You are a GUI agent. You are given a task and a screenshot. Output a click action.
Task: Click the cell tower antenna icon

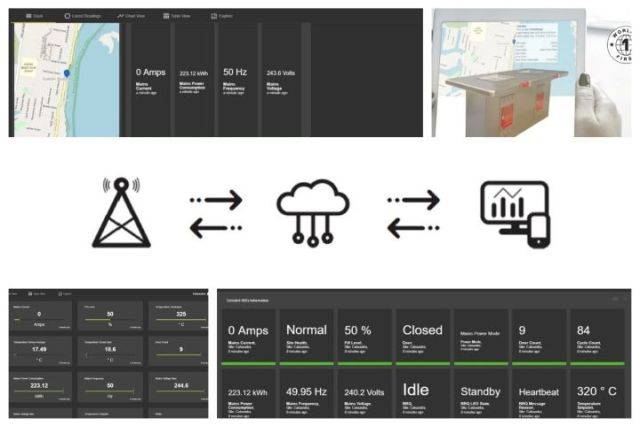pos(121,212)
